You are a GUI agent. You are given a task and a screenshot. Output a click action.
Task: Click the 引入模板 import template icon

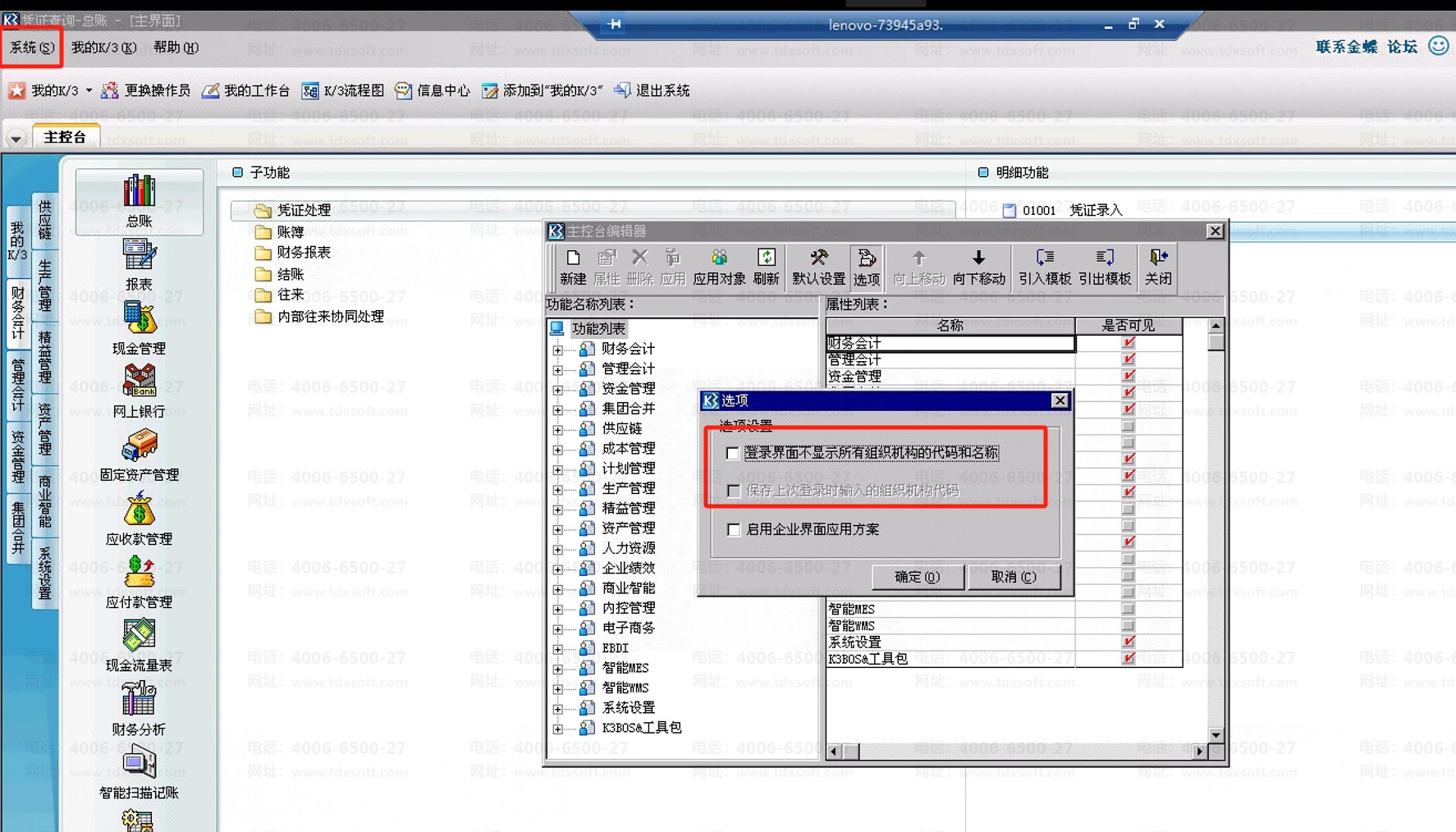click(x=1045, y=267)
